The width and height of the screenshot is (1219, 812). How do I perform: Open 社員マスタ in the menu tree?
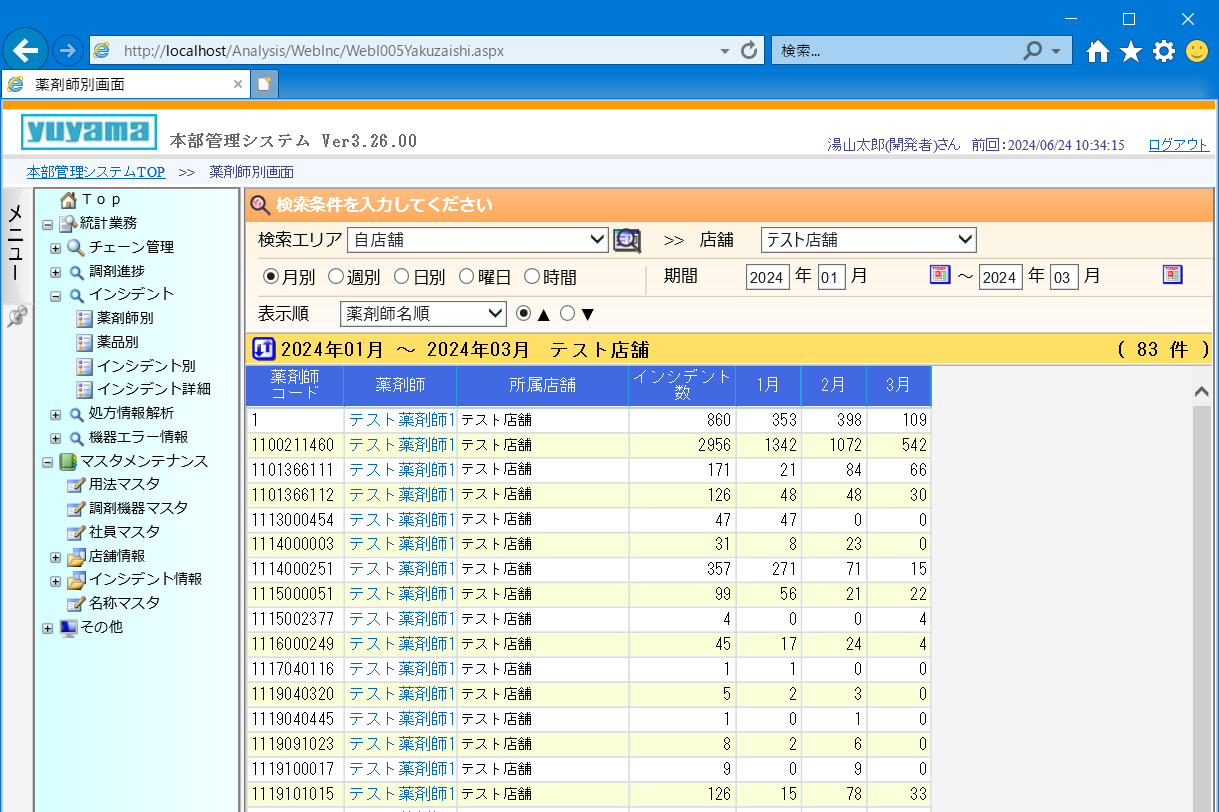tap(124, 532)
